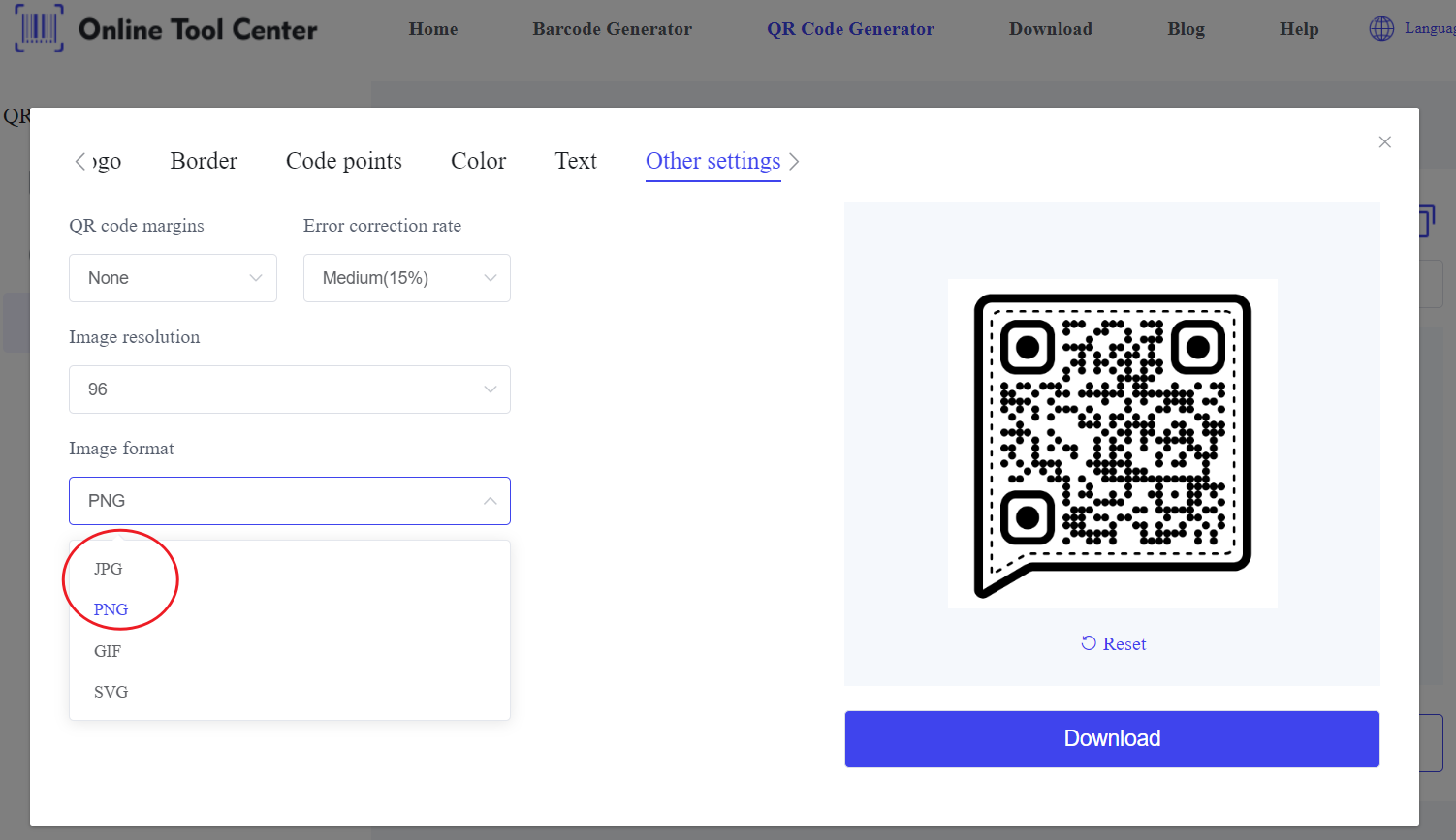Screen dimensions: 1456x840
Task: Switch to the Text tab
Action: pyautogui.click(x=576, y=161)
